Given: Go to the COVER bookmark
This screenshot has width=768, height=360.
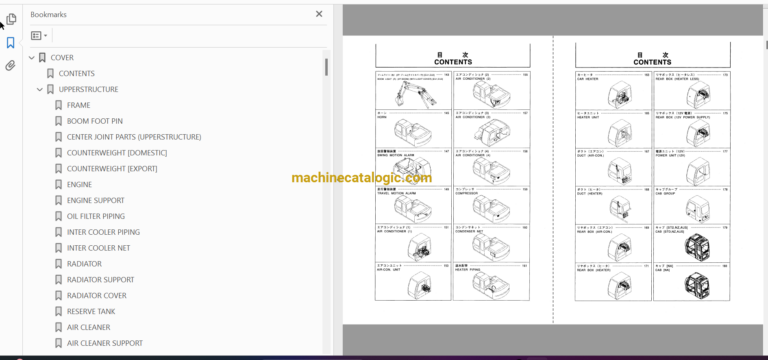Looking at the screenshot, I should [x=62, y=58].
